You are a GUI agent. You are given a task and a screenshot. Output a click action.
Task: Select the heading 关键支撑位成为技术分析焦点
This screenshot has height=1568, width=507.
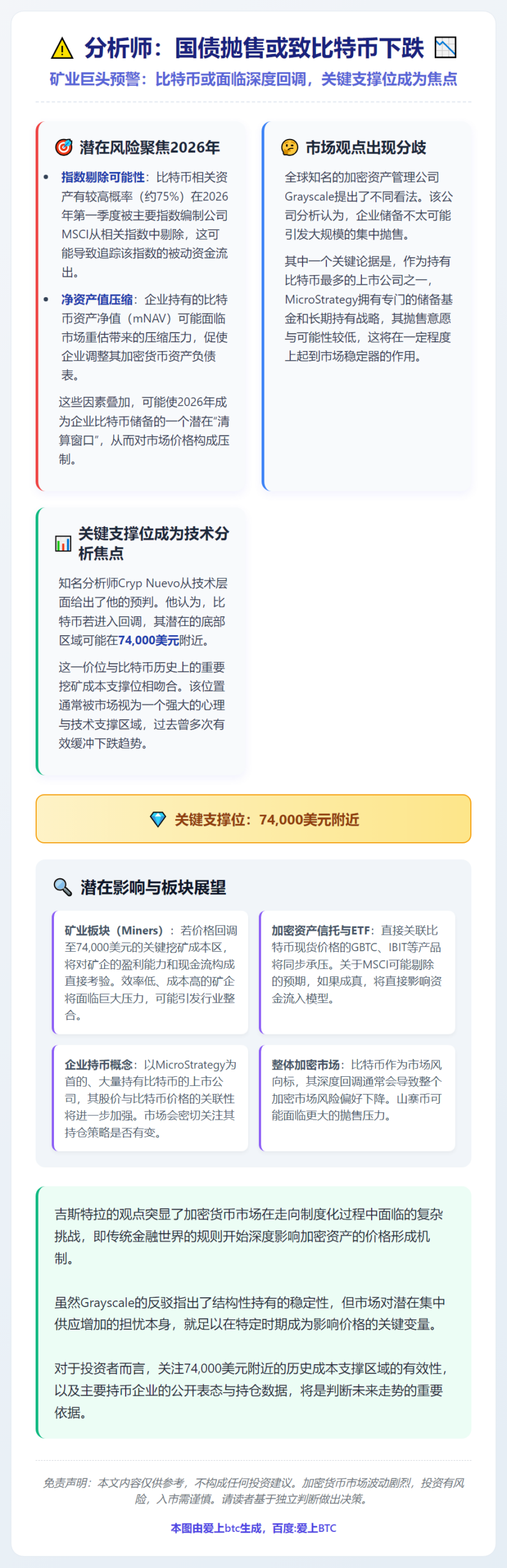pos(154,543)
